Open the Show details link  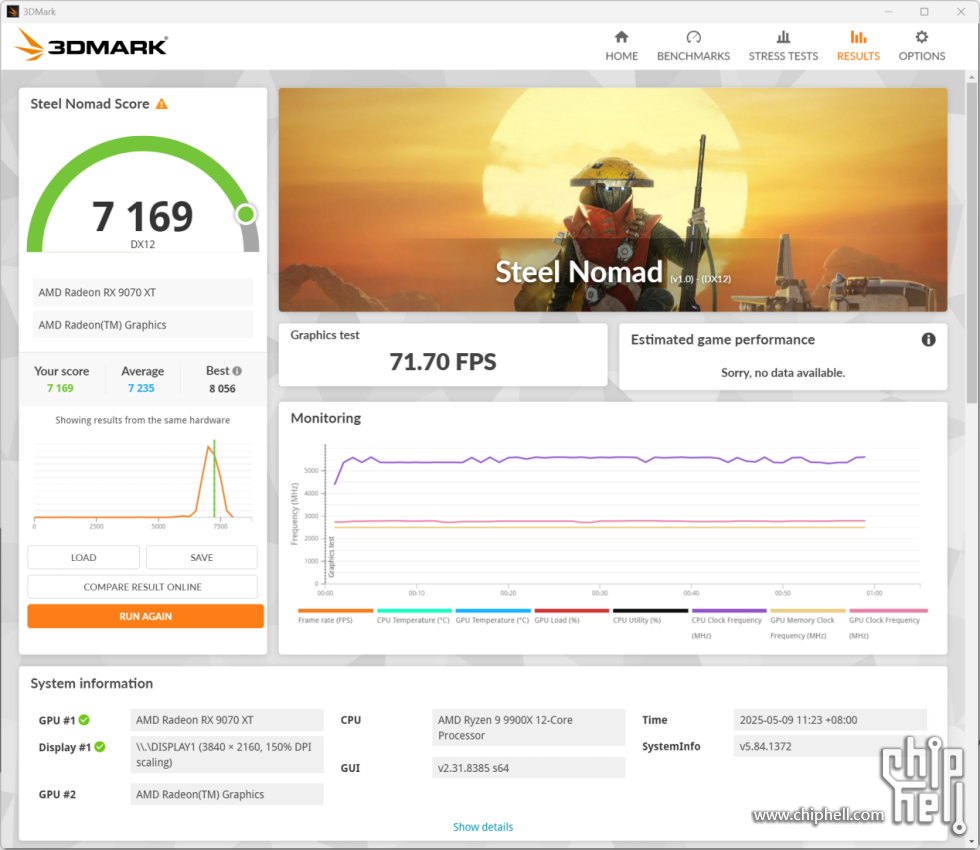click(482, 827)
